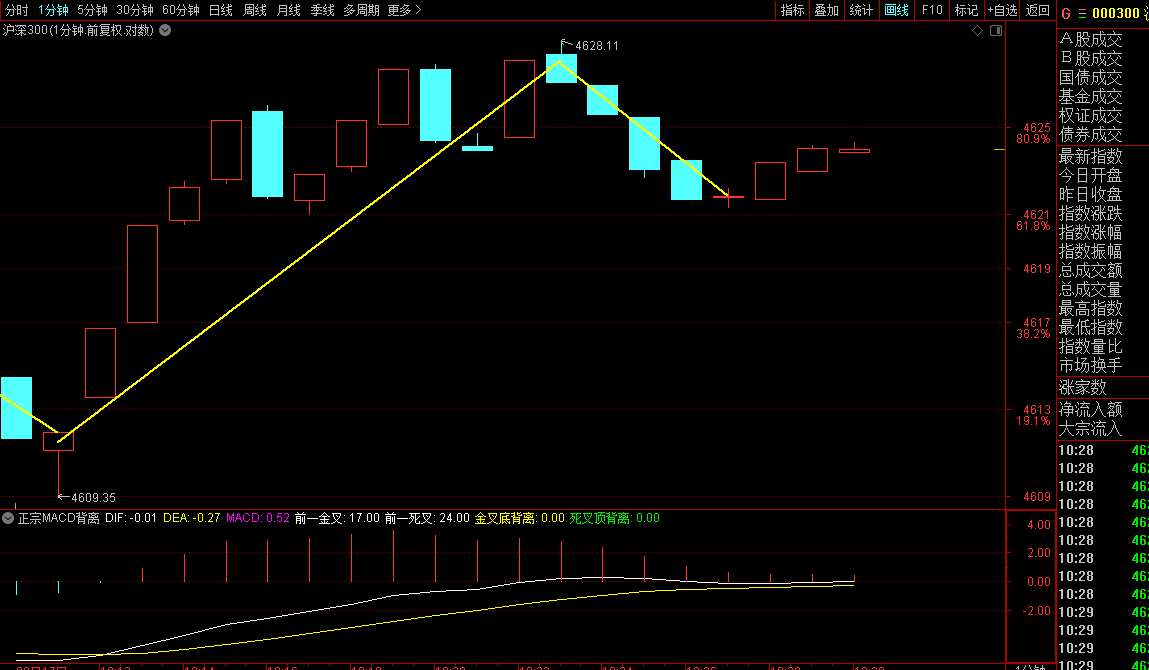The height and width of the screenshot is (670, 1149).
Task: Select the 涨家数 row in side panel
Action: pyautogui.click(x=1083, y=388)
